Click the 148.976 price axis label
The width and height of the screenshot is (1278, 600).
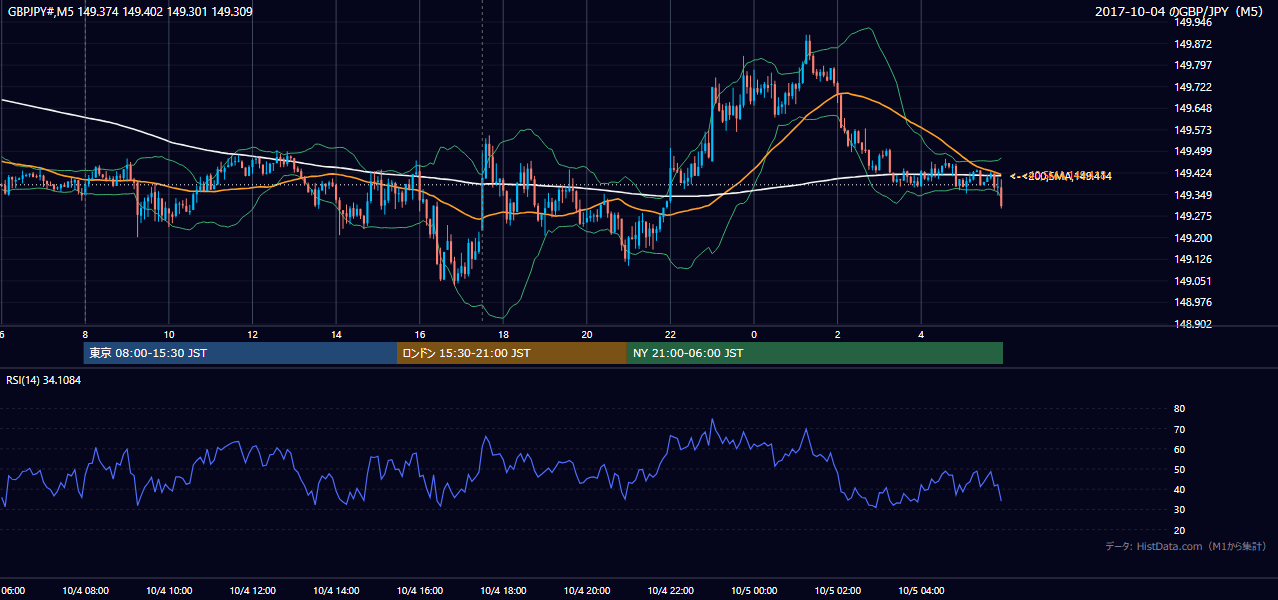pyautogui.click(x=1193, y=302)
